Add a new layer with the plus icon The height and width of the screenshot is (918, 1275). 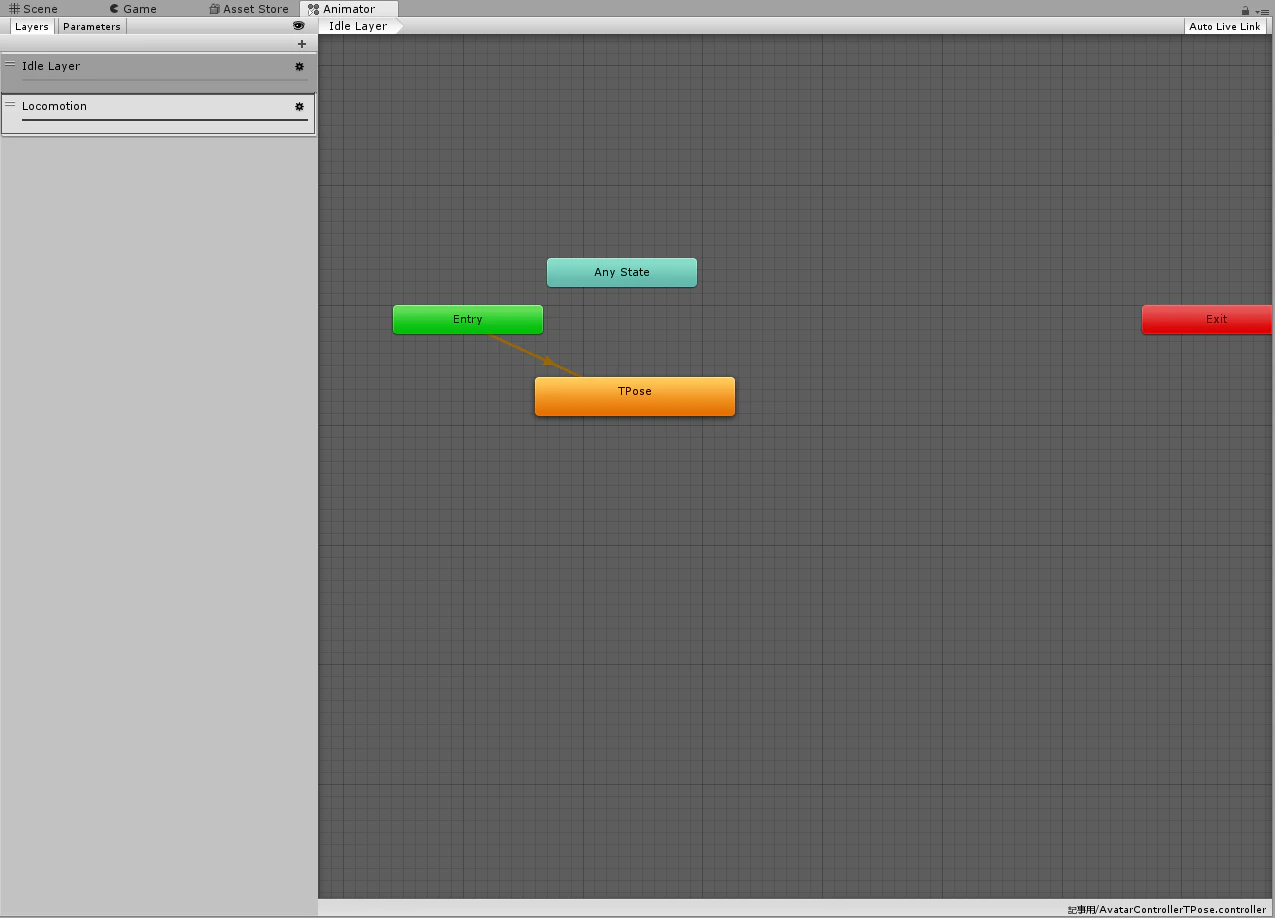(x=302, y=44)
